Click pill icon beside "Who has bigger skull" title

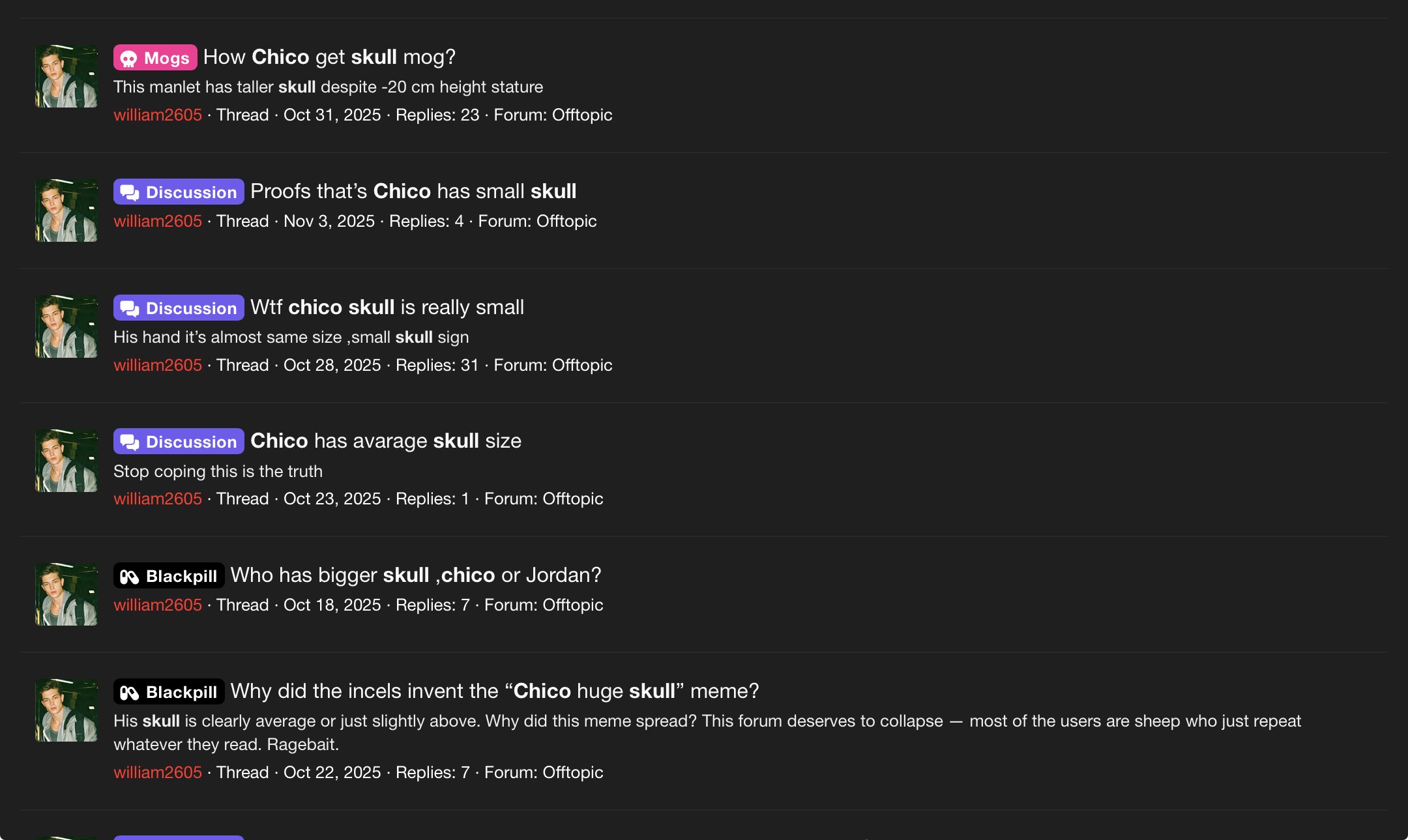(129, 576)
